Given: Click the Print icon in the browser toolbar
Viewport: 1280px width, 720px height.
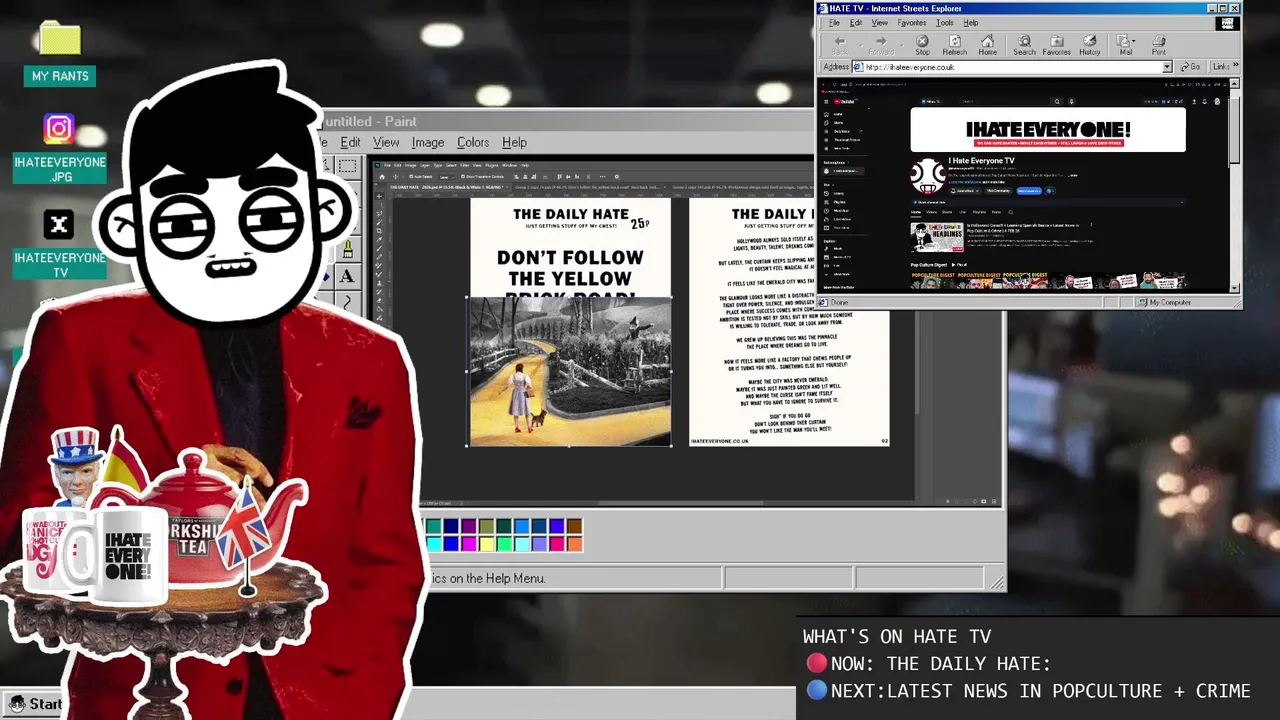Looking at the screenshot, I should [1158, 45].
